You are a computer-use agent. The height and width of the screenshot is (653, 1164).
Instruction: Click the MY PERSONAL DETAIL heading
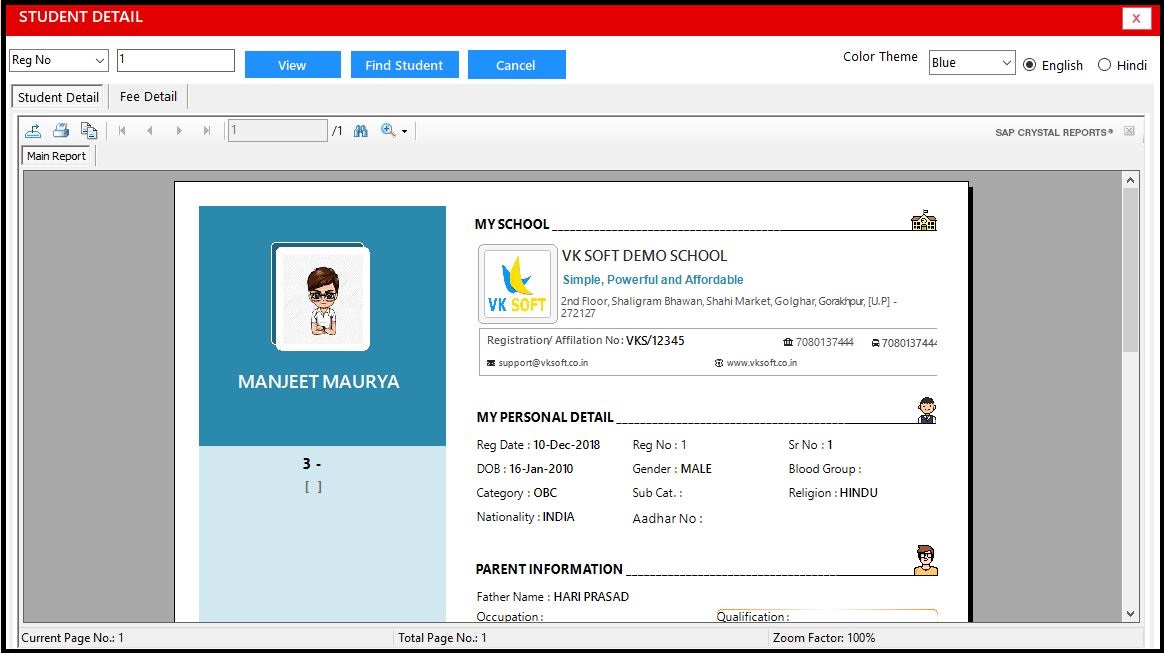click(545, 417)
